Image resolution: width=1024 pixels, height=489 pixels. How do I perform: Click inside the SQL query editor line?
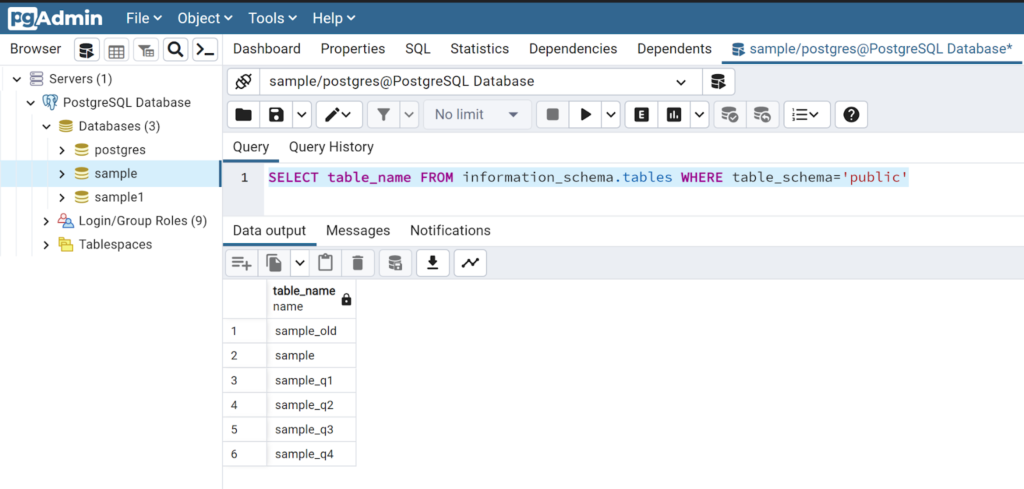[x=588, y=178]
